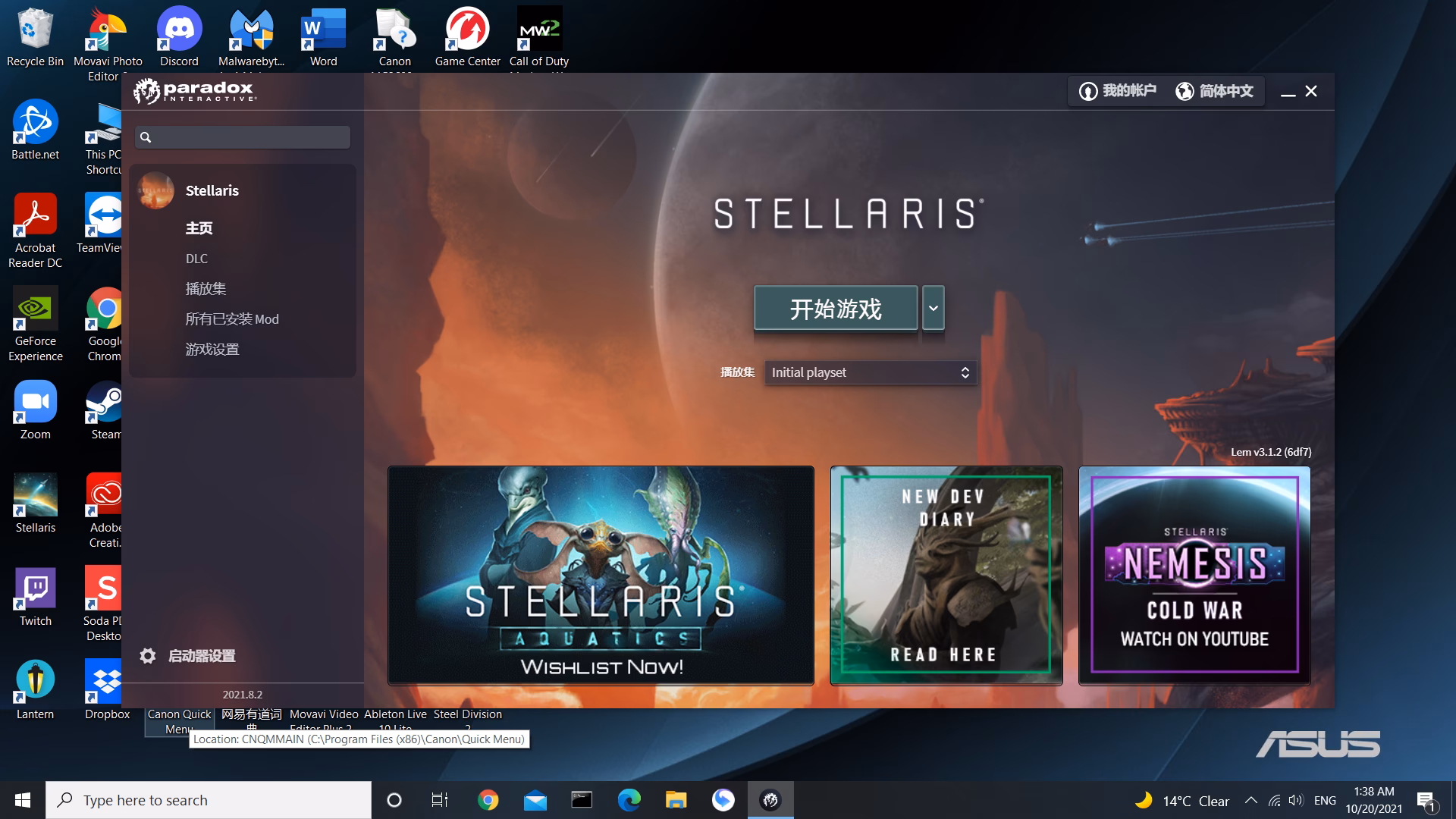Screen dimensions: 1456x819
Task: Open Microsoft Edge from taskbar
Action: (629, 800)
